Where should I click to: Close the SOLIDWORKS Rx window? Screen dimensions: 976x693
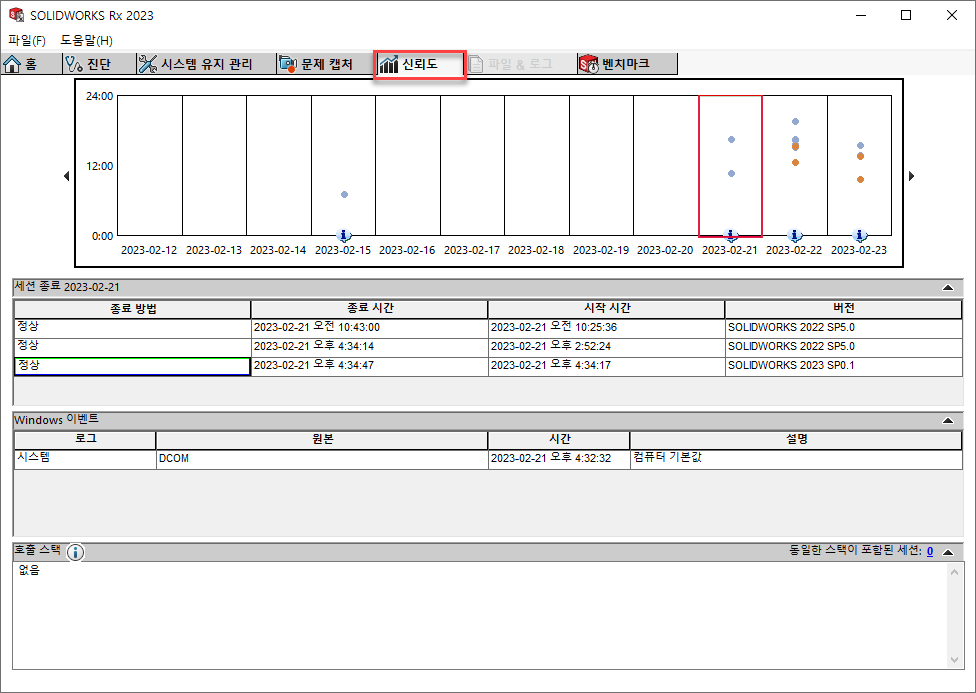pyautogui.click(x=952, y=15)
